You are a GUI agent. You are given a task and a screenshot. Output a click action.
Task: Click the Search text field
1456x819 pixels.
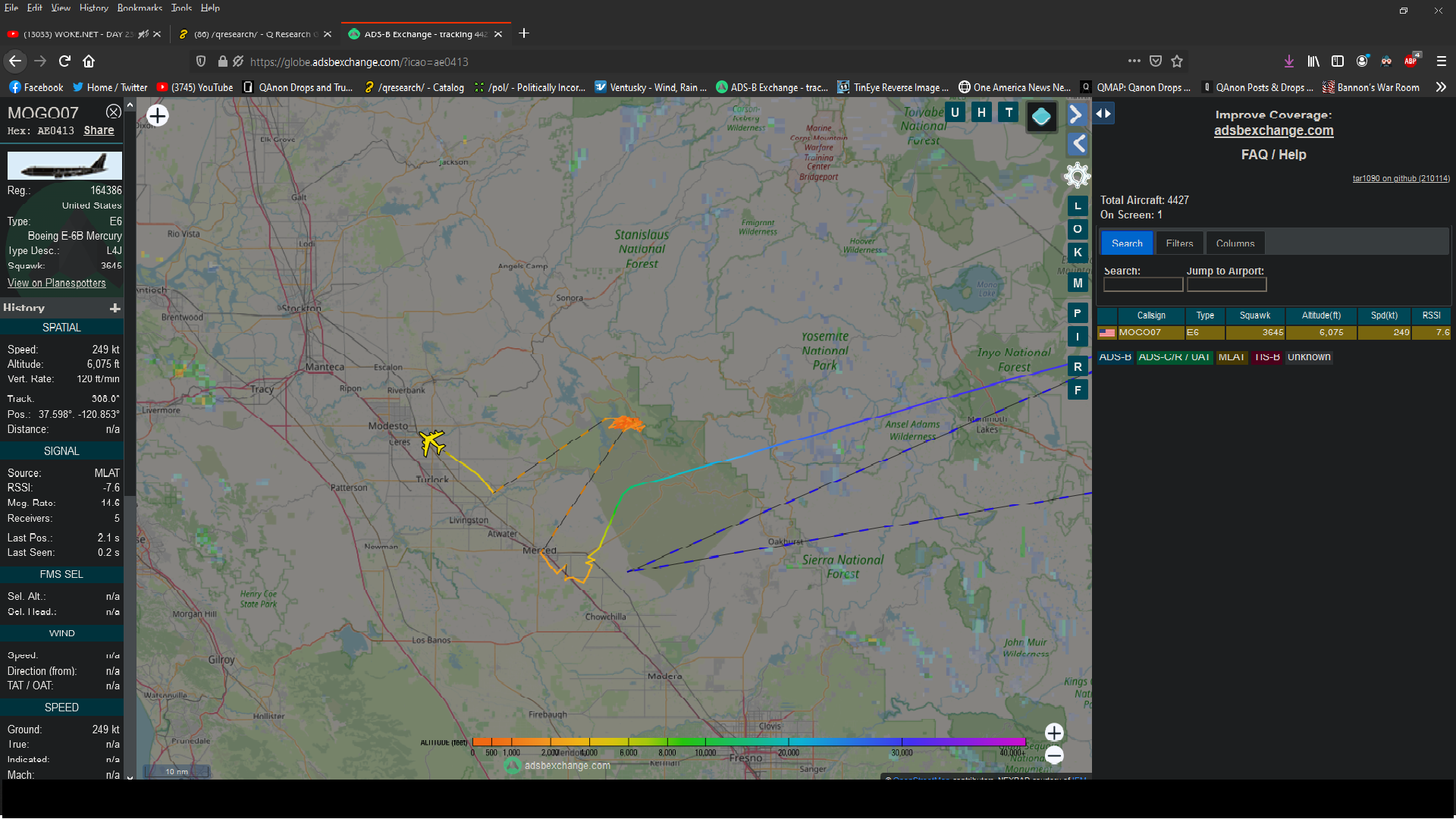[x=1143, y=284]
